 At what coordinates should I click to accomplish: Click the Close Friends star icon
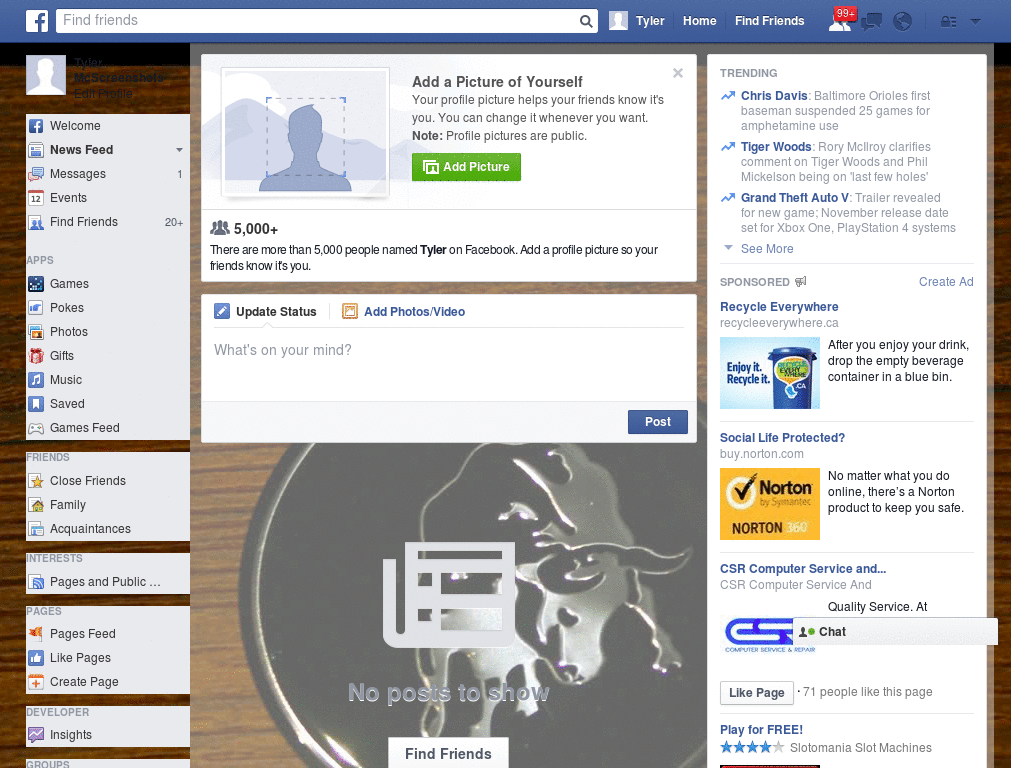pyautogui.click(x=36, y=481)
